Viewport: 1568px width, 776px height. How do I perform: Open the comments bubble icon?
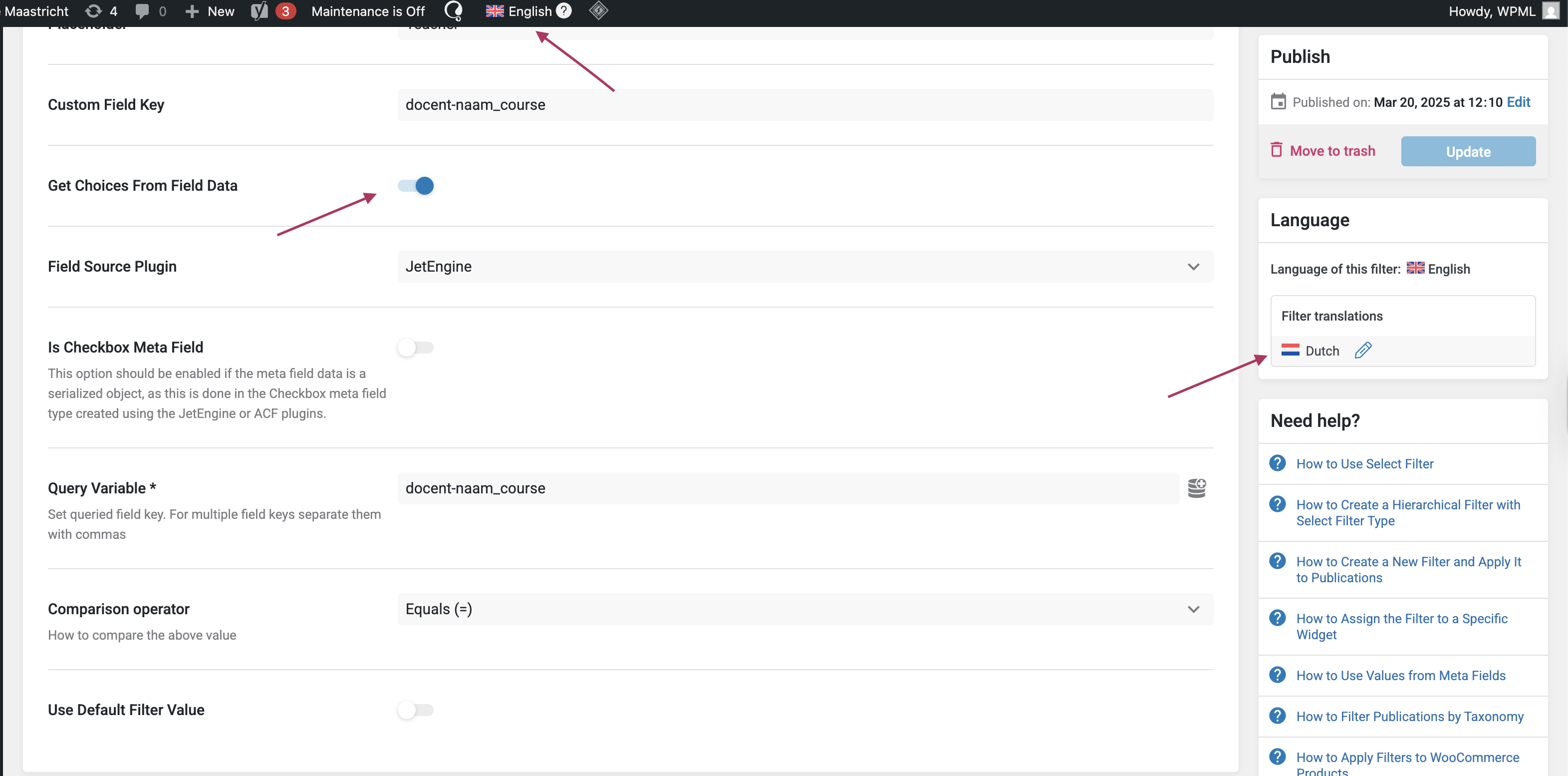coord(142,11)
